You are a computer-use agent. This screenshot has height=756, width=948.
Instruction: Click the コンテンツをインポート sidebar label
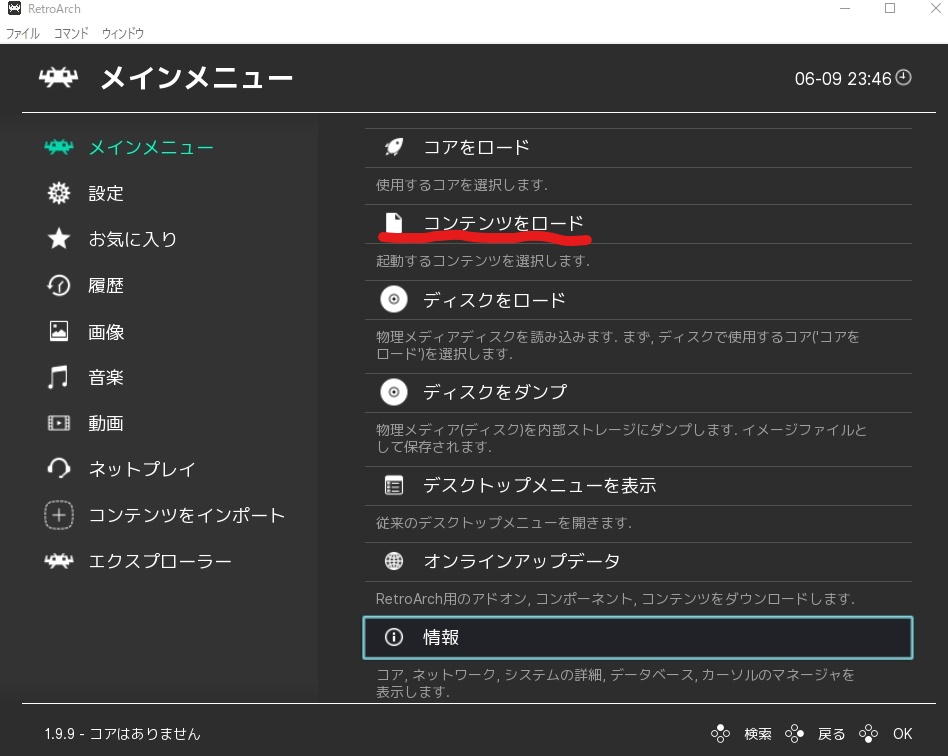[187, 515]
